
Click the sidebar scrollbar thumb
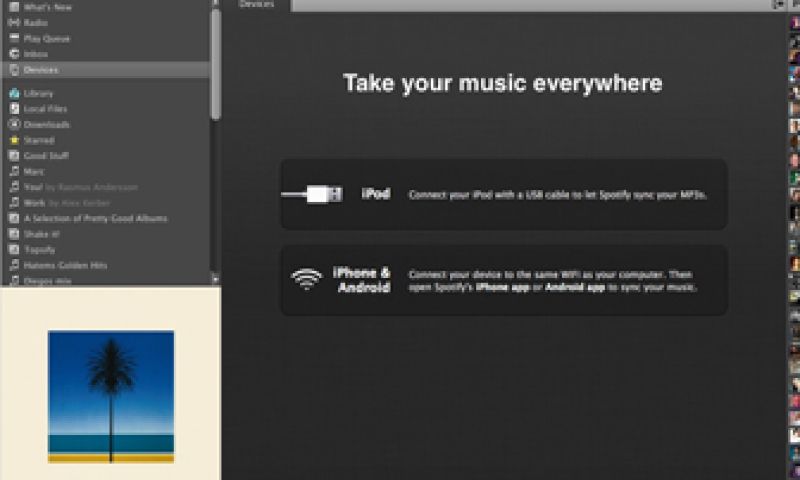[x=215, y=64]
